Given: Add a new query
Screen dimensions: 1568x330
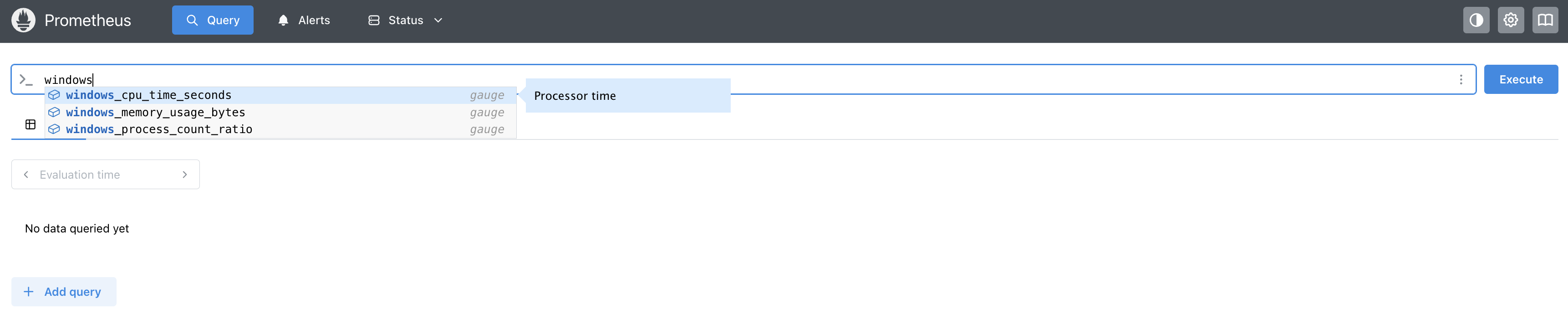Looking at the screenshot, I should click(63, 292).
